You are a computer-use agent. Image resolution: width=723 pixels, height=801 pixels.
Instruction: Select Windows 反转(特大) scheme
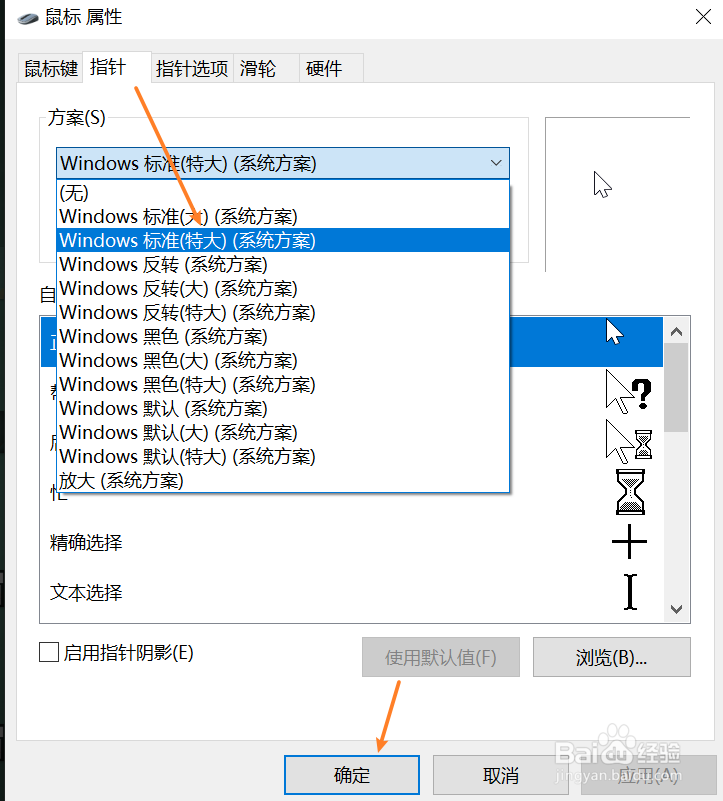pos(283,312)
